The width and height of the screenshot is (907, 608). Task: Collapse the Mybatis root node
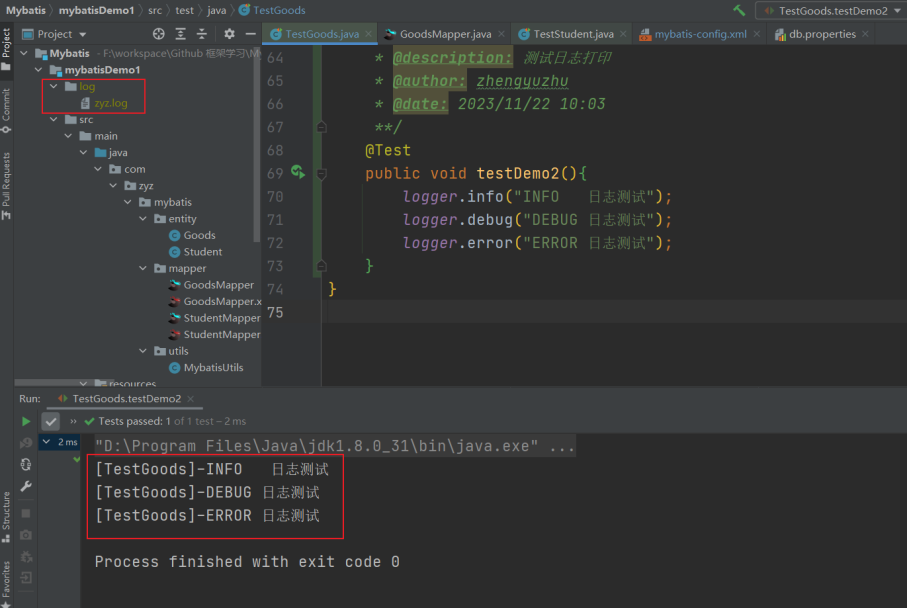[24, 53]
